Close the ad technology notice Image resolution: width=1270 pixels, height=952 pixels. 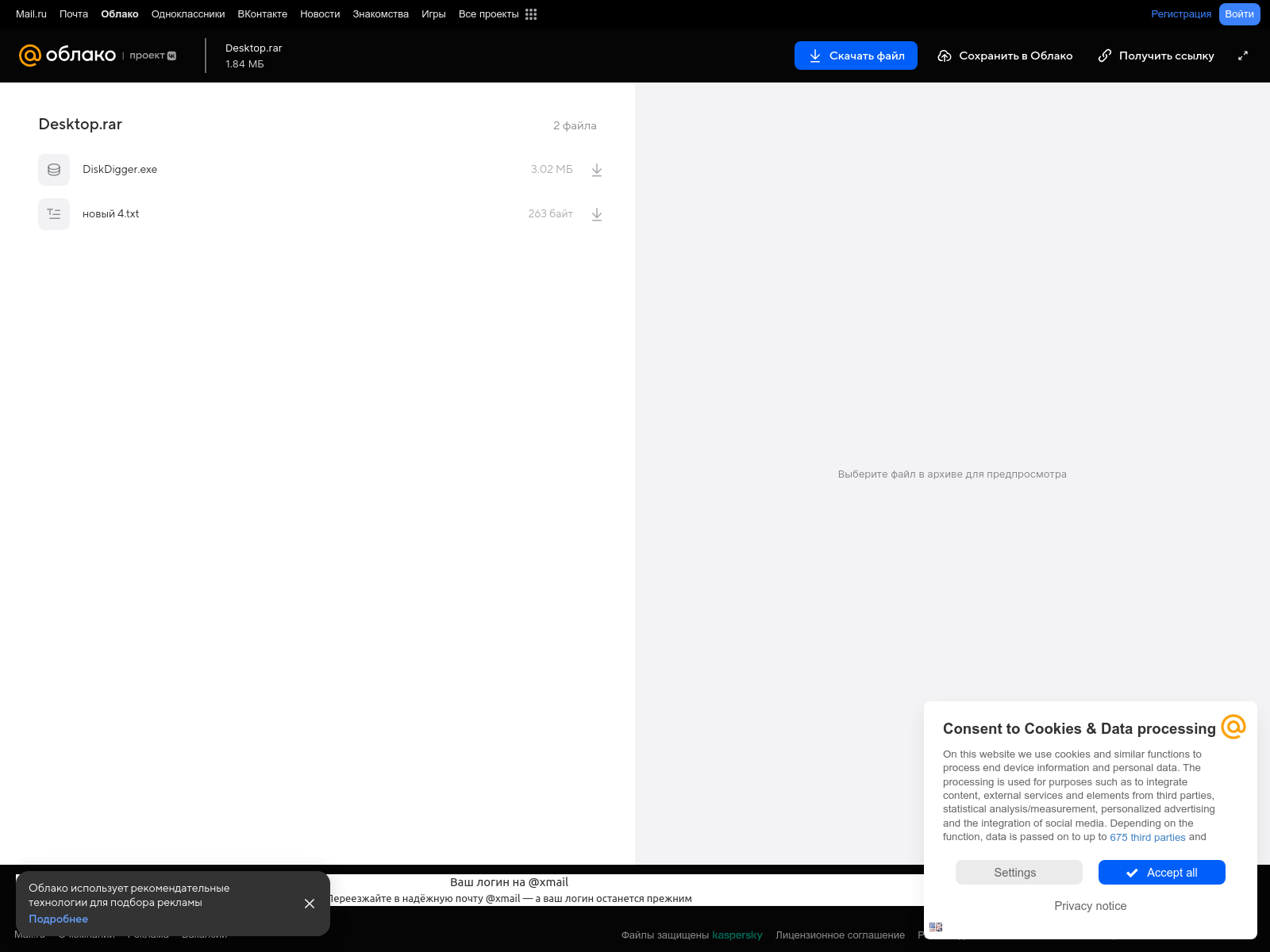(x=310, y=904)
